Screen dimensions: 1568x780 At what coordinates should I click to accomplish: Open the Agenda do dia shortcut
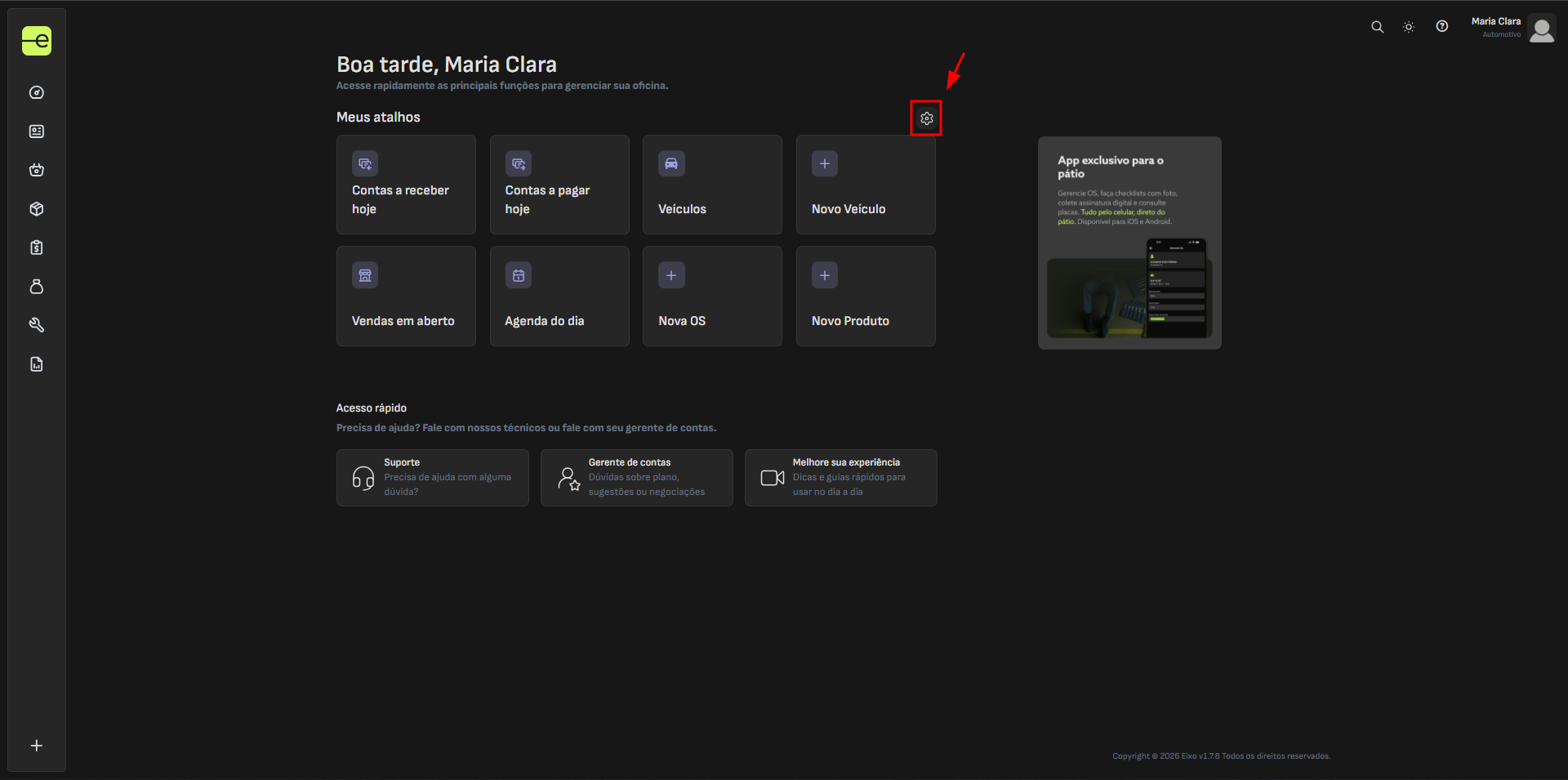click(559, 296)
